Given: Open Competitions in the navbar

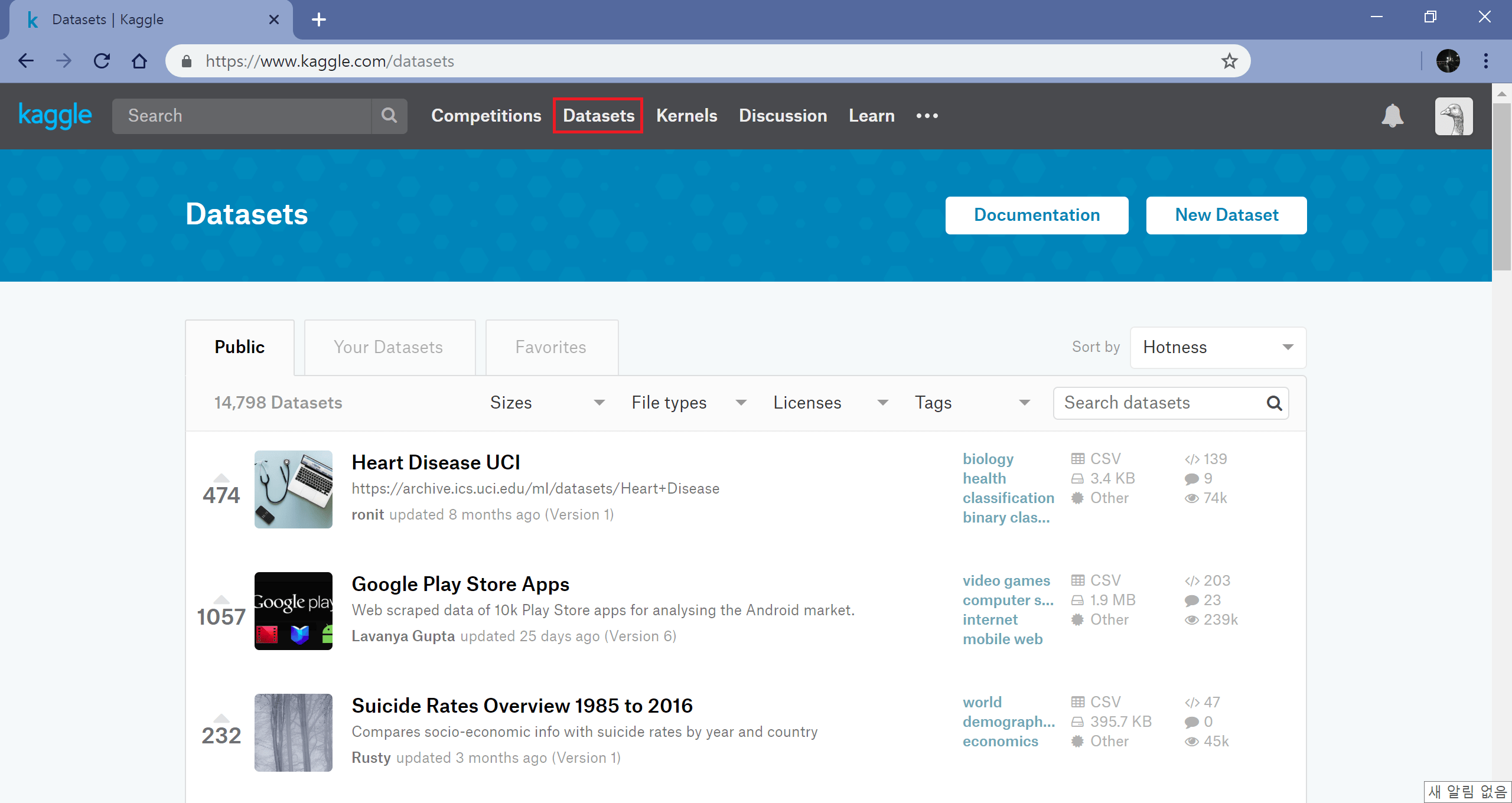Looking at the screenshot, I should tap(486, 116).
